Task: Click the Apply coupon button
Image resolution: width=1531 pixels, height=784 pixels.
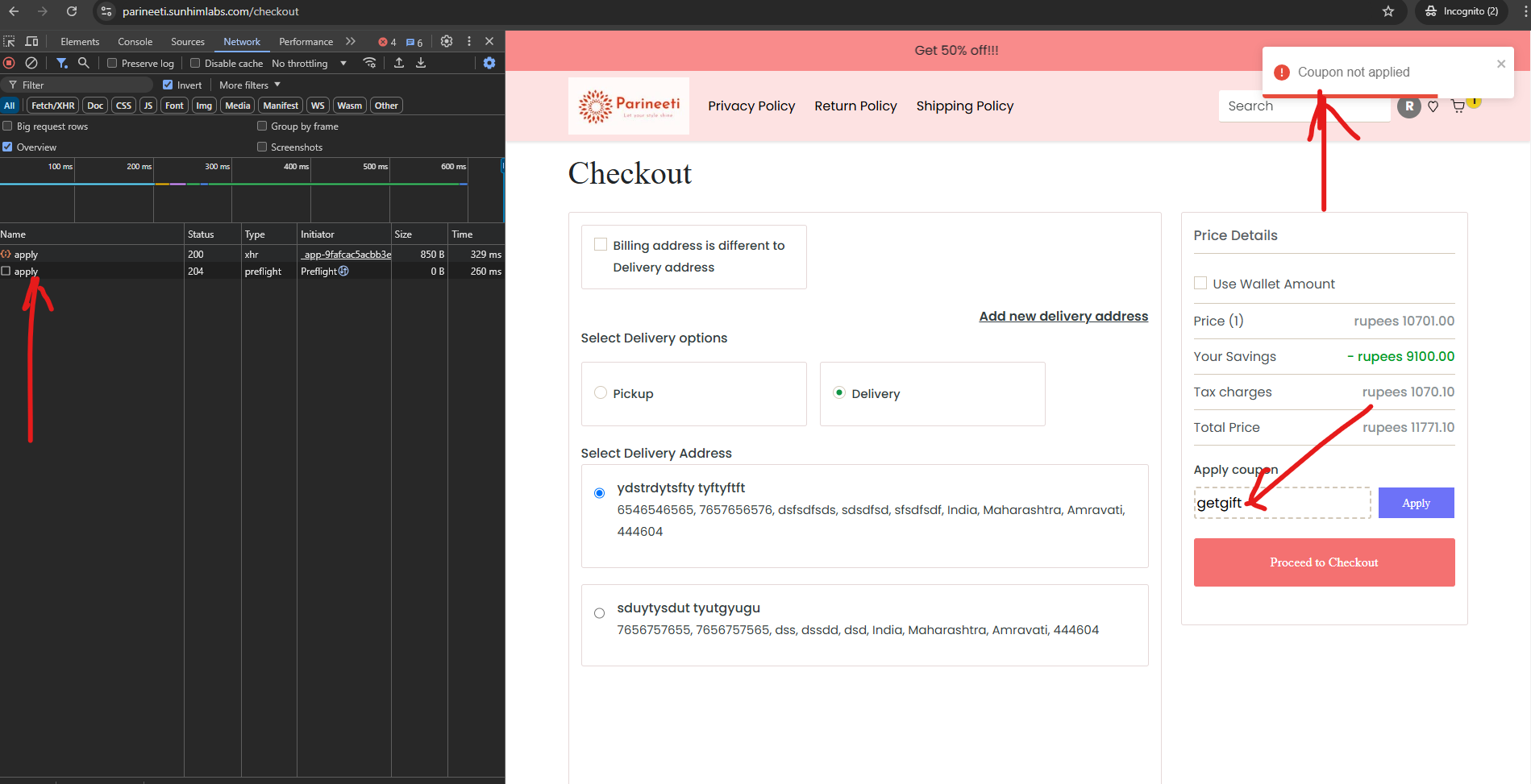Action: [1416, 503]
